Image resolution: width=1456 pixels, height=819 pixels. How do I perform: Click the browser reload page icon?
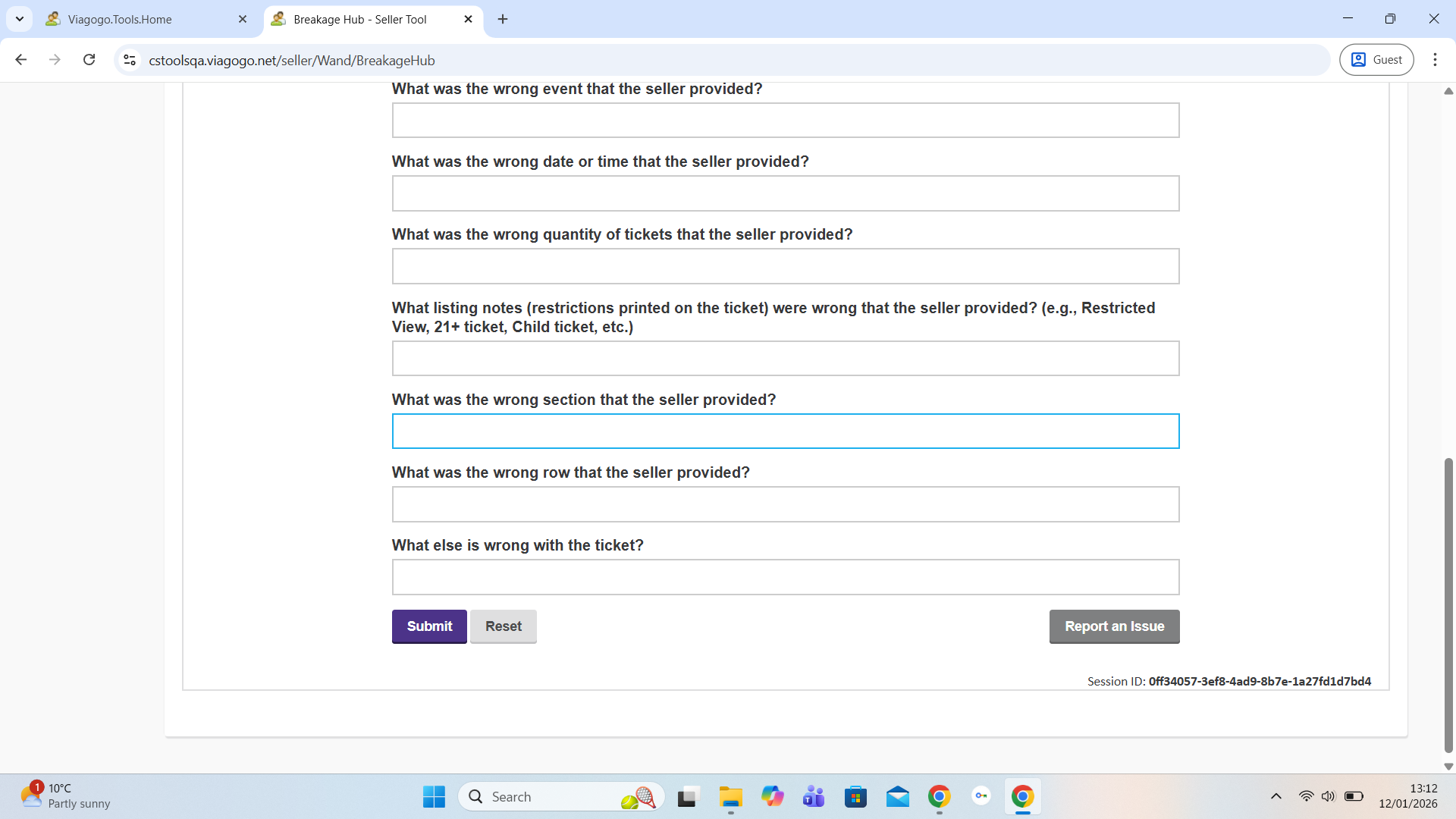click(x=89, y=60)
